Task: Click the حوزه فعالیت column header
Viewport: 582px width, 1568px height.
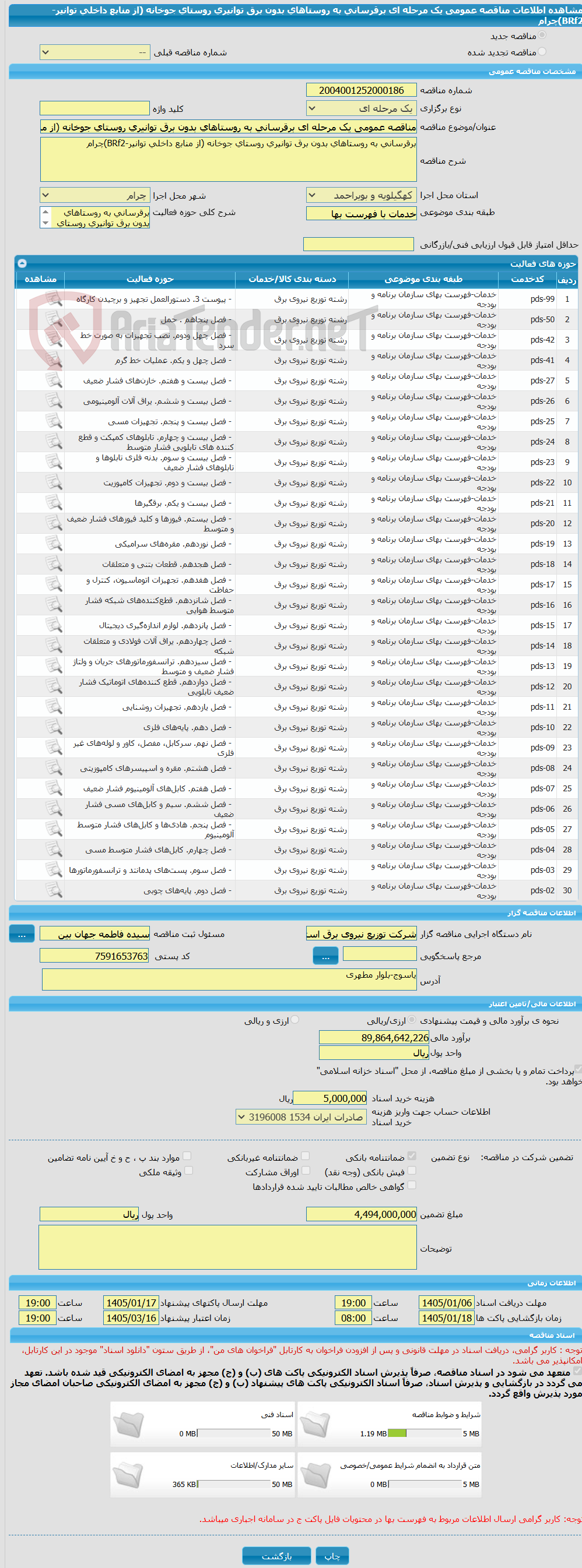Action: (150, 279)
